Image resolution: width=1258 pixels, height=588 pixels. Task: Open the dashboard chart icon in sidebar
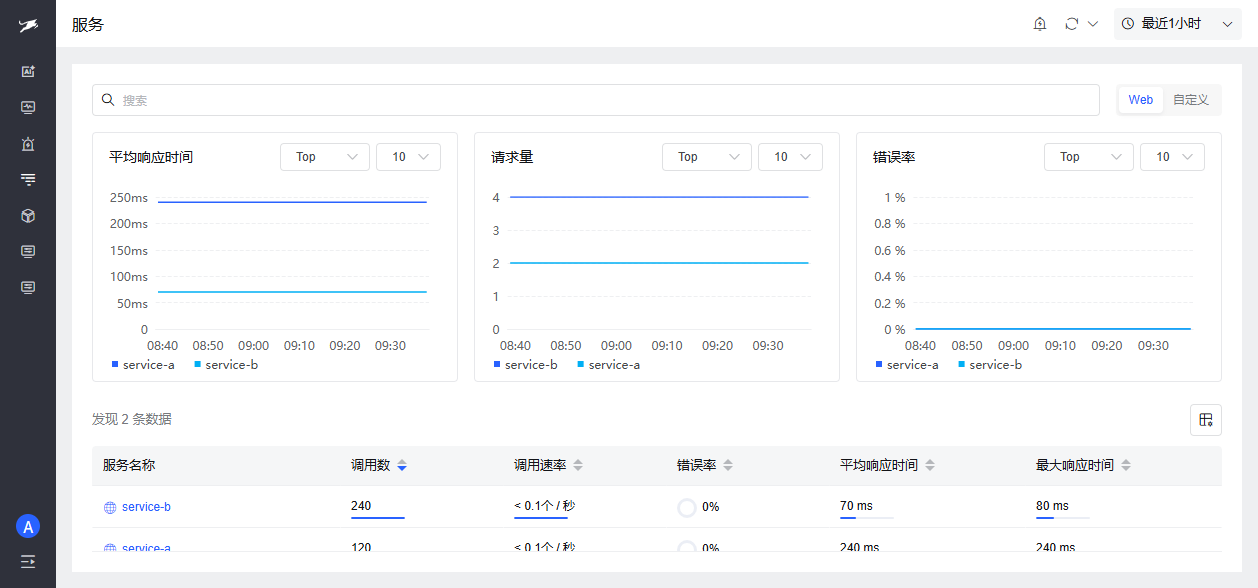28,71
